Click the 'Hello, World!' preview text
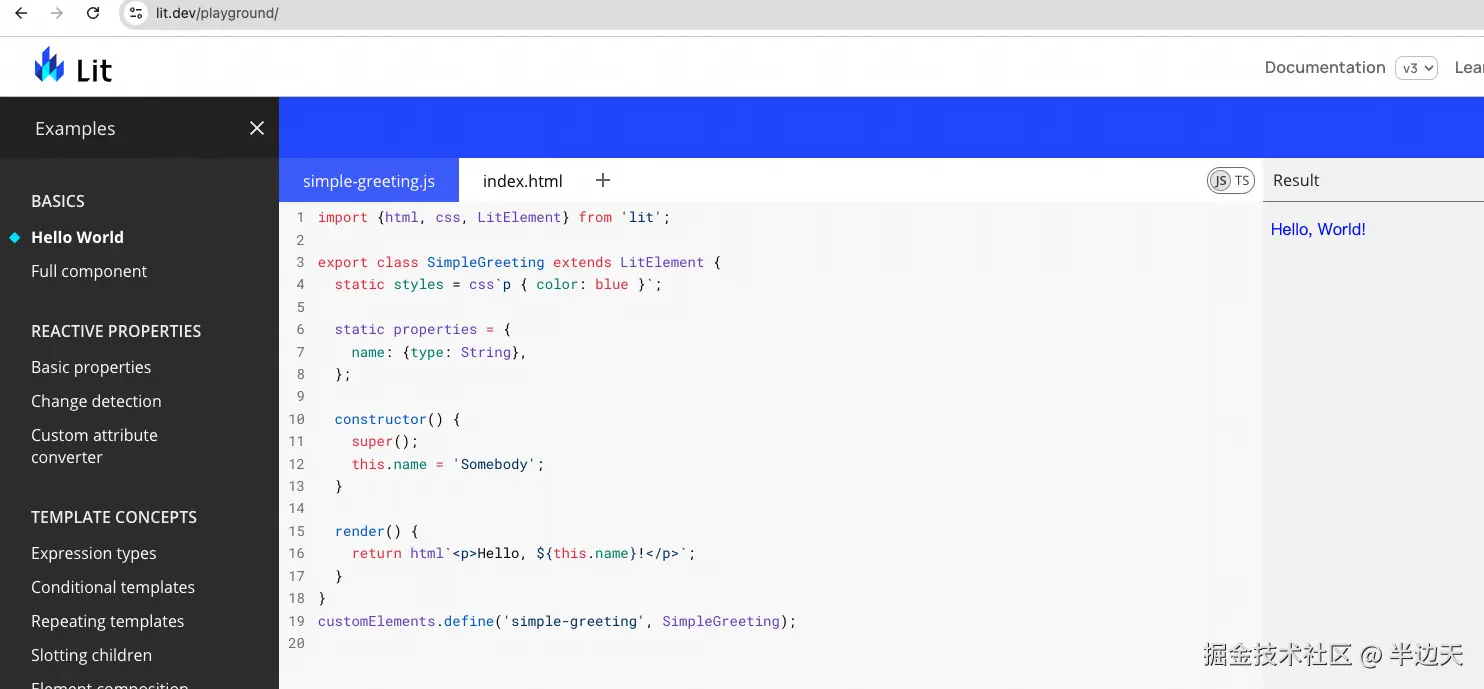This screenshot has width=1484, height=689. (1318, 229)
